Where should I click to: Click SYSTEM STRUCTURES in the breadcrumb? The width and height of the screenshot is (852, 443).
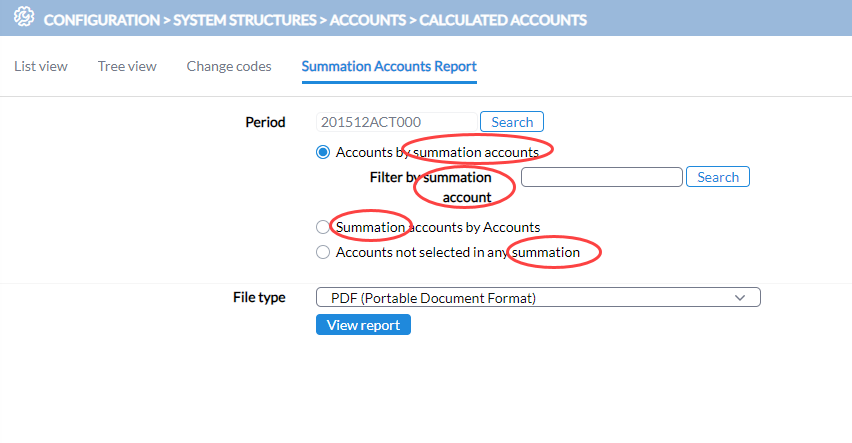245,20
